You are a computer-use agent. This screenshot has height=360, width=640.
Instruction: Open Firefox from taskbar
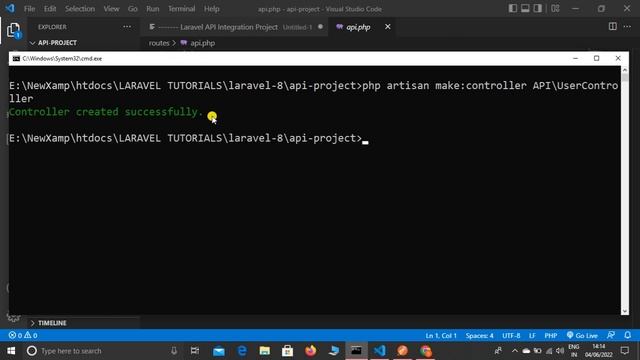pos(311,351)
